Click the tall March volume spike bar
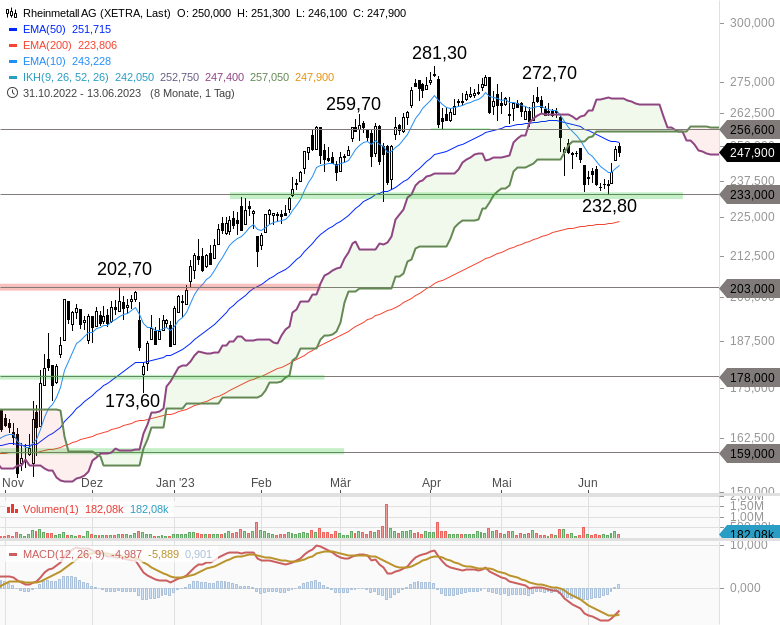This screenshot has height=625, width=780. pos(386,521)
